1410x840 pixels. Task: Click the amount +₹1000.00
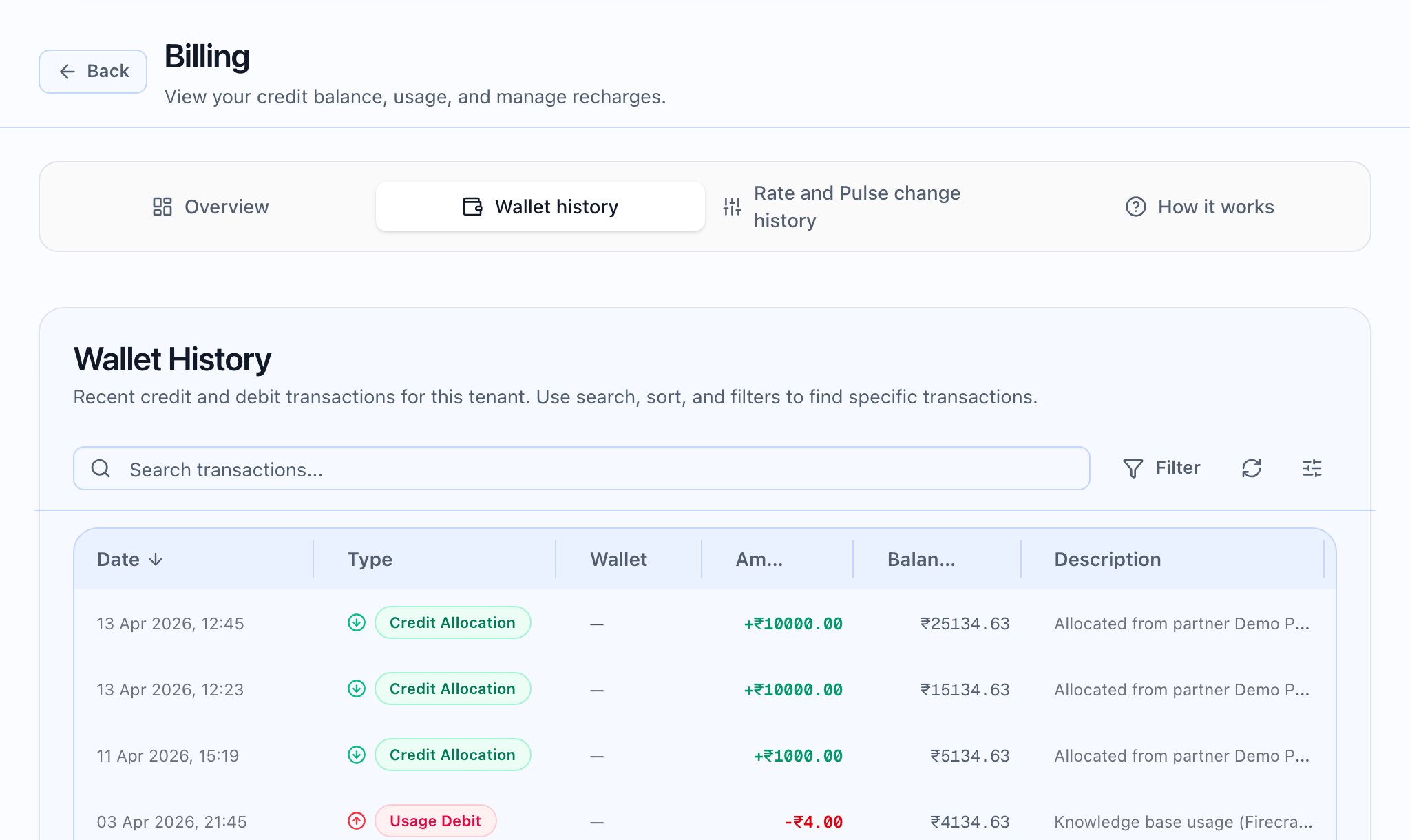pos(798,756)
